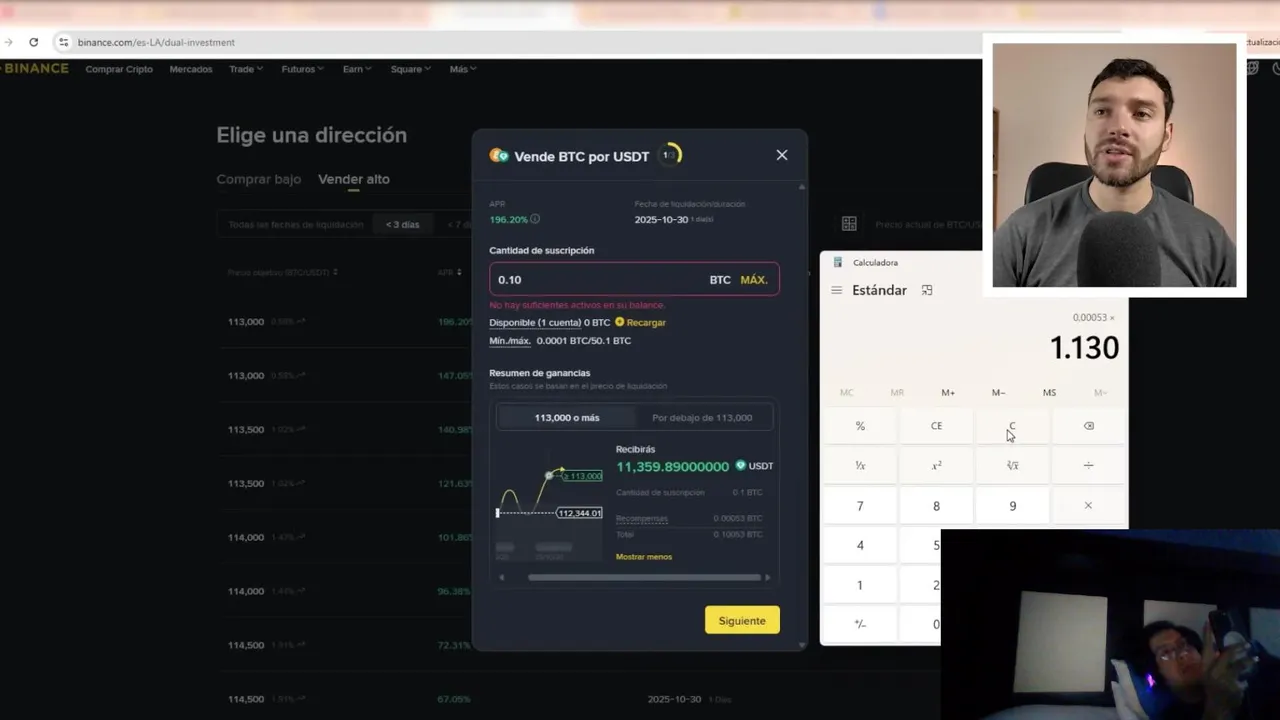Viewport: 1280px width, 720px height.
Task: Click the Calculator 8 key
Action: [x=936, y=506]
